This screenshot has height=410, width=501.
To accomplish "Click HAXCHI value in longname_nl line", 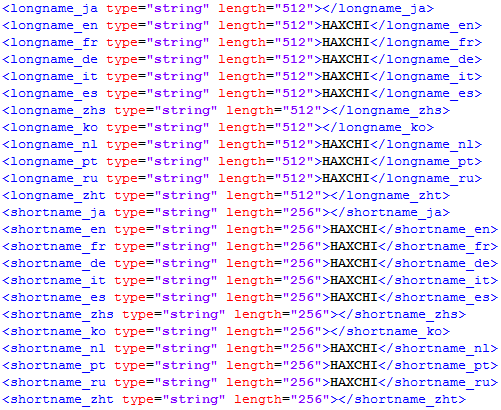I will (346, 144).
